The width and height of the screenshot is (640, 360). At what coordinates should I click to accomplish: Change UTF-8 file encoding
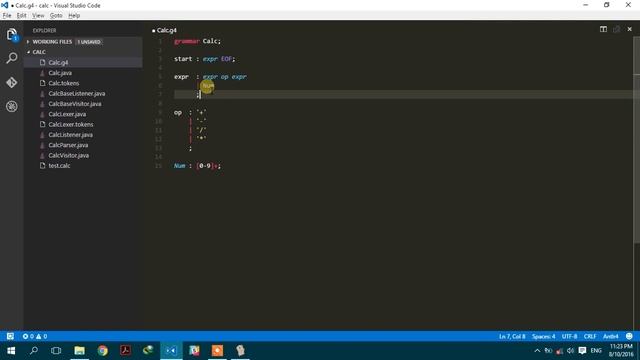click(x=569, y=336)
